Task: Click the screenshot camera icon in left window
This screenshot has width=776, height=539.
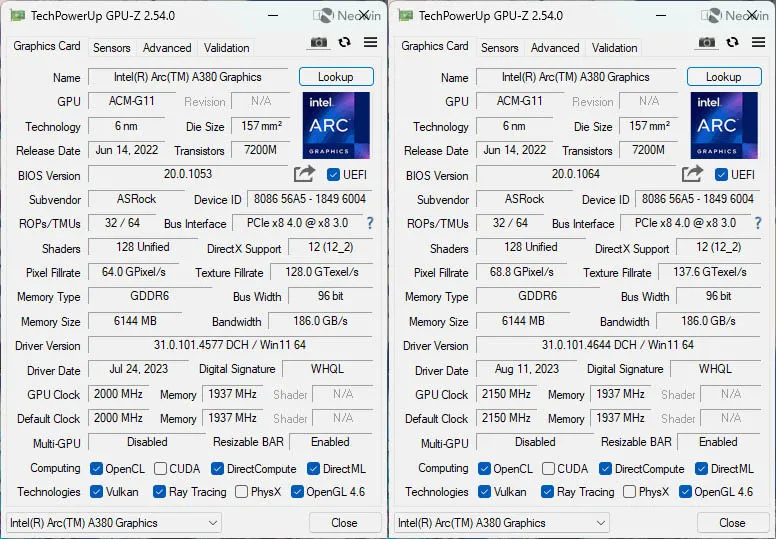Action: 319,43
